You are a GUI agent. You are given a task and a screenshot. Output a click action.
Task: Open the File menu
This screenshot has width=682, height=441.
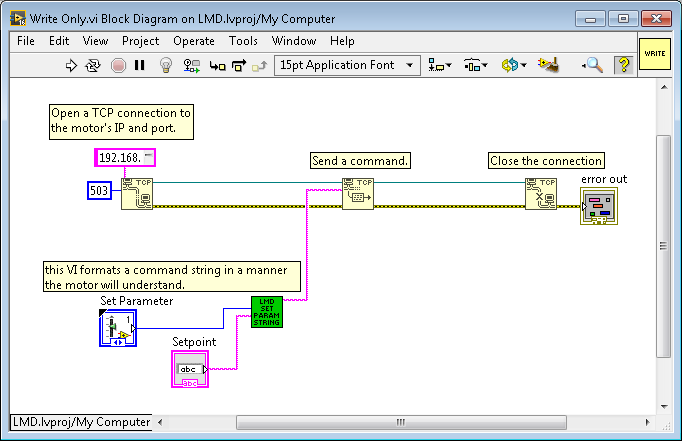[26, 41]
